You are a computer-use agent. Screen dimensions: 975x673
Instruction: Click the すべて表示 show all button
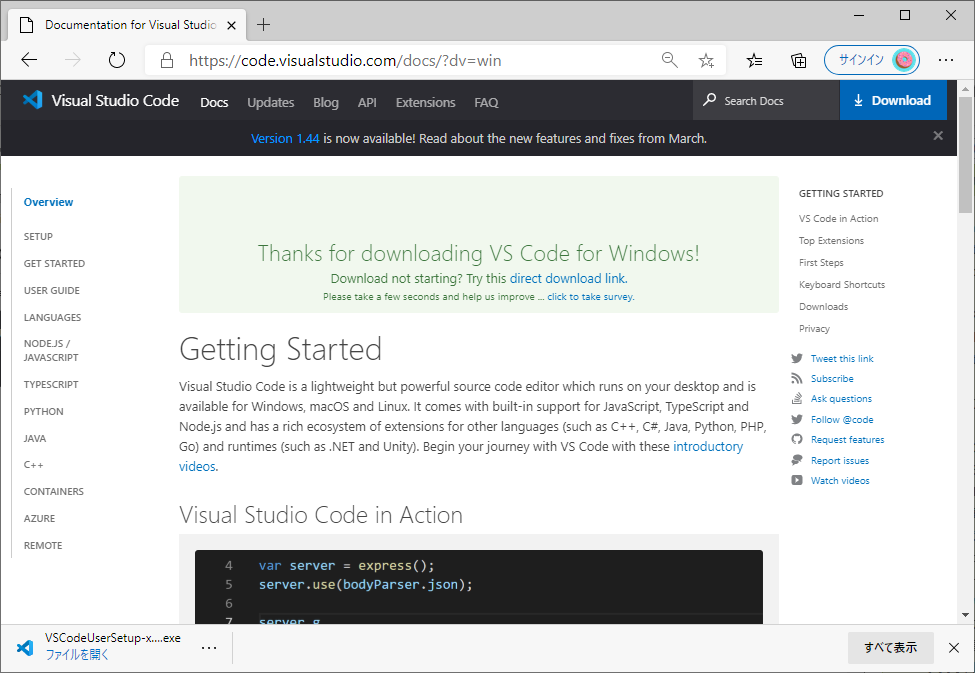click(890, 648)
